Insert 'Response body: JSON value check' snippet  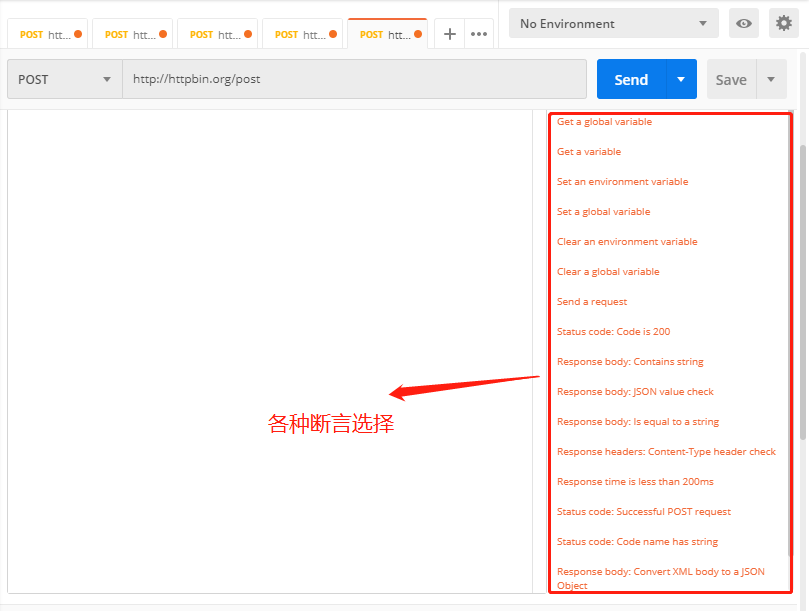(x=635, y=391)
